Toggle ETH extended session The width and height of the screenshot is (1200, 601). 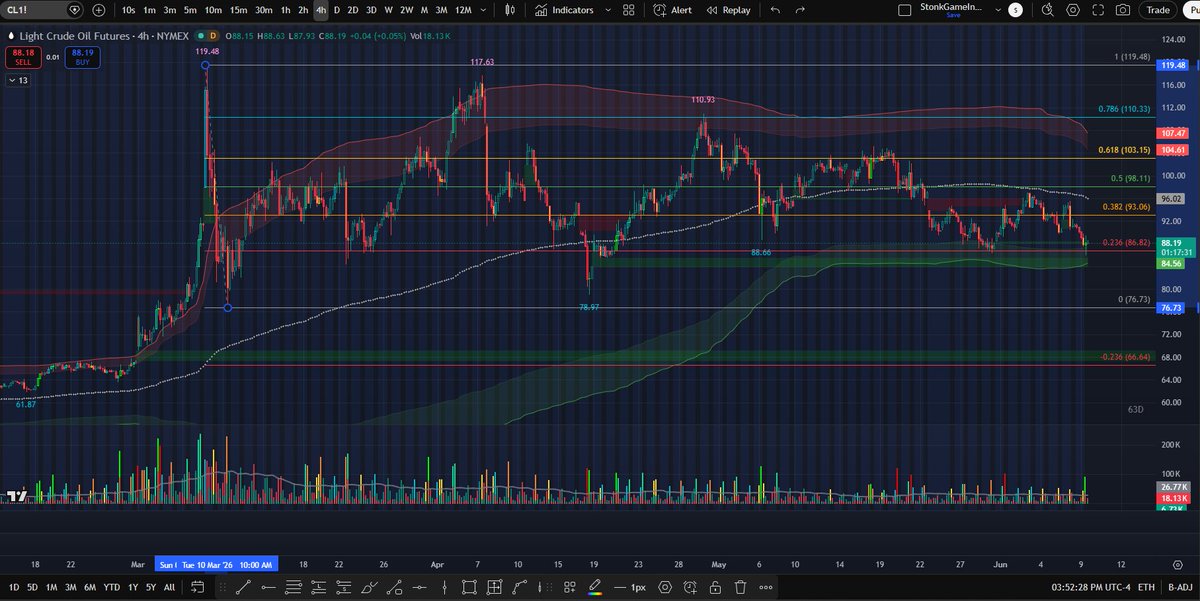(1145, 587)
